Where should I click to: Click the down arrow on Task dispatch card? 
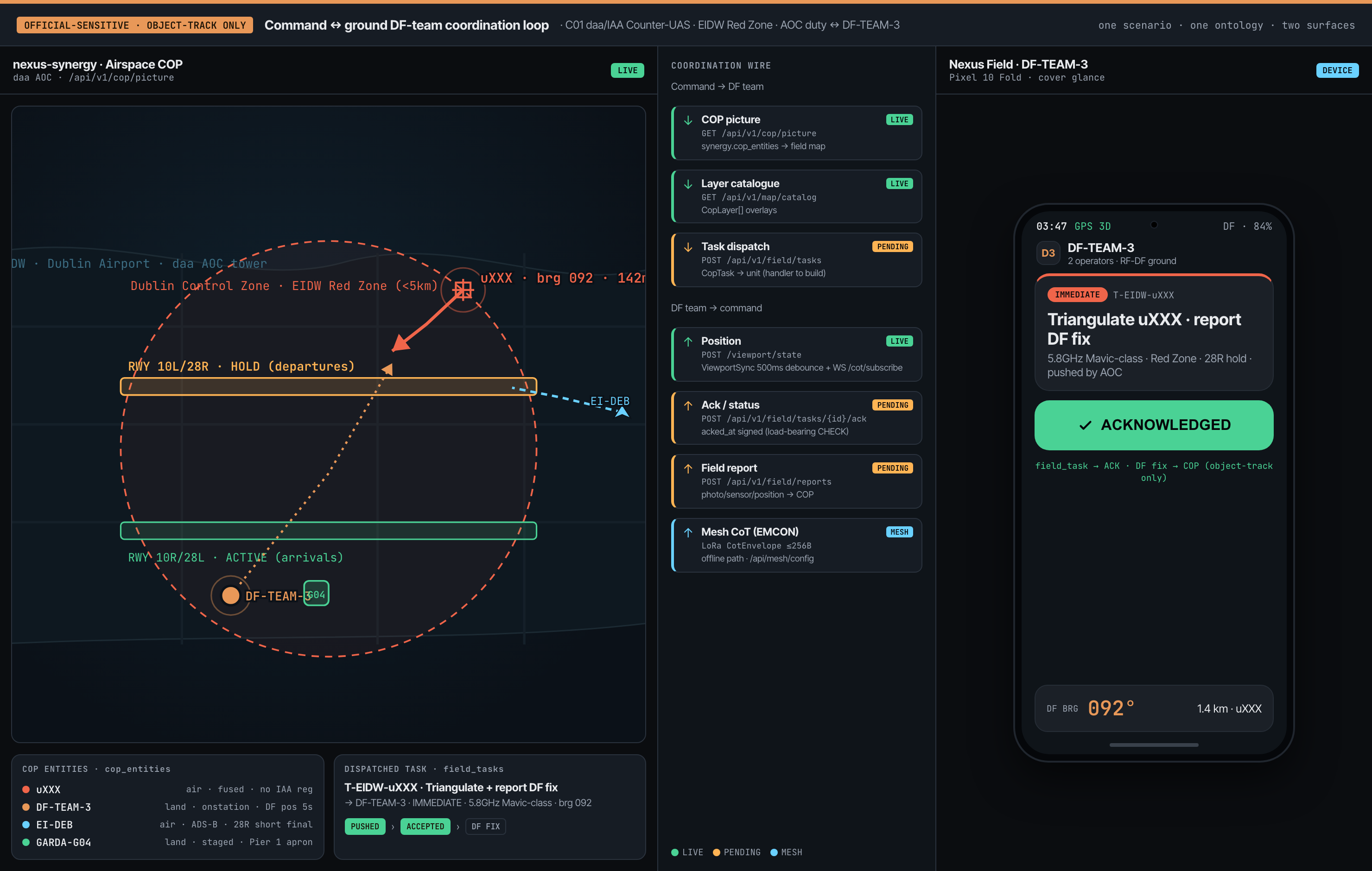(x=688, y=247)
